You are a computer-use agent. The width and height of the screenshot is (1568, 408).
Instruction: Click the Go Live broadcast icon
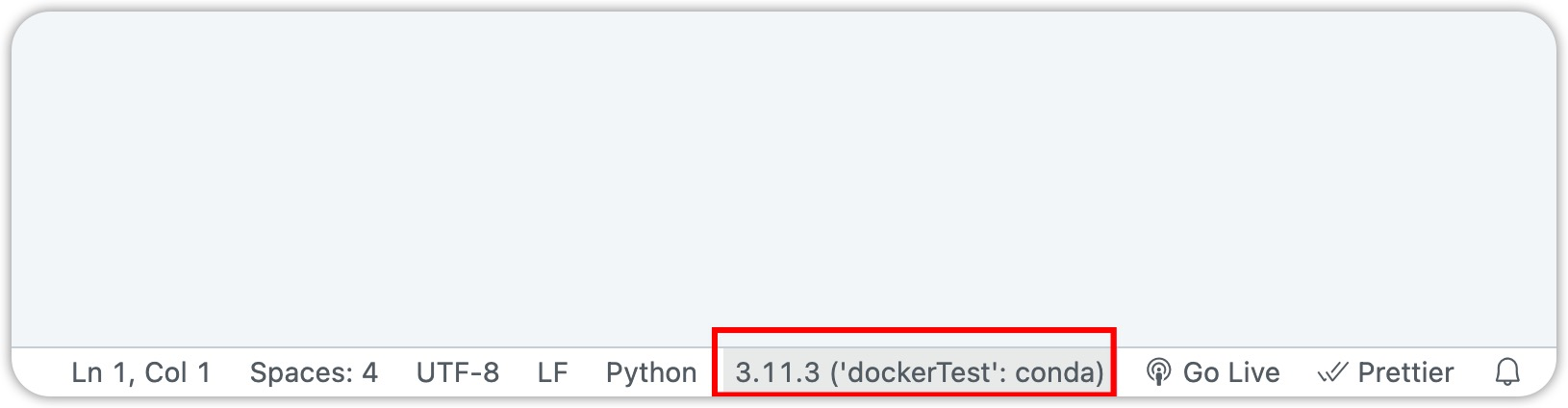(x=1158, y=372)
